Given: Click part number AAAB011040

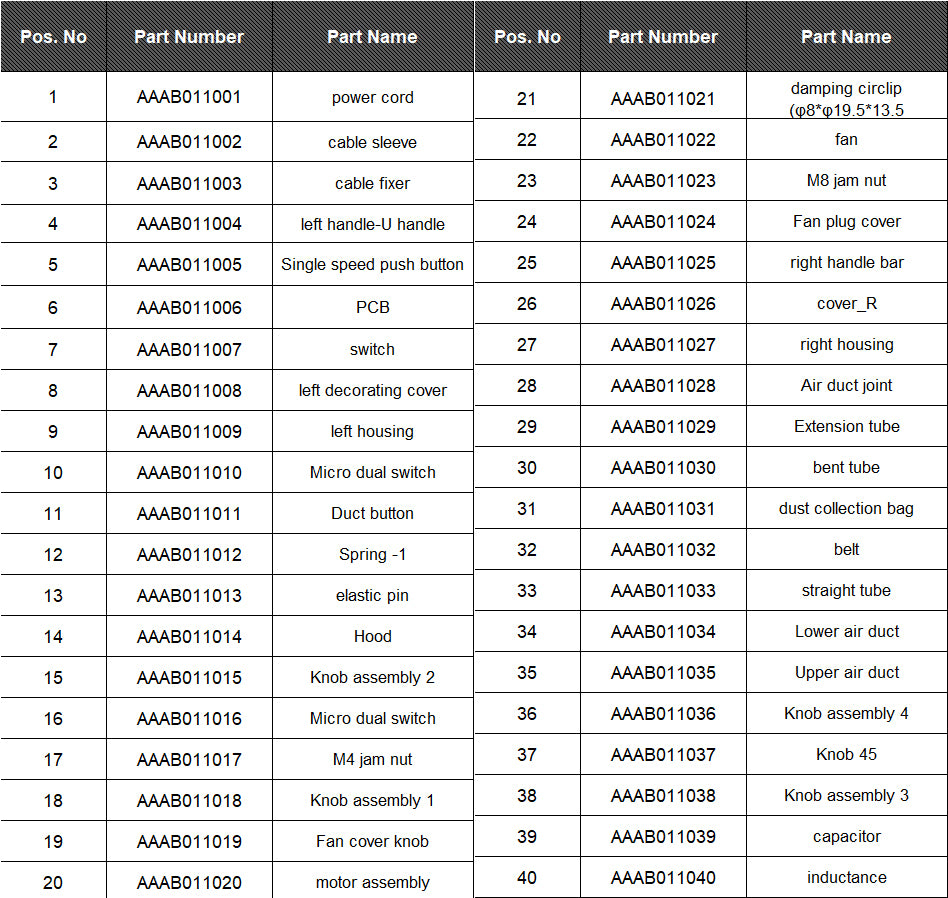Looking at the screenshot, I should [x=663, y=877].
